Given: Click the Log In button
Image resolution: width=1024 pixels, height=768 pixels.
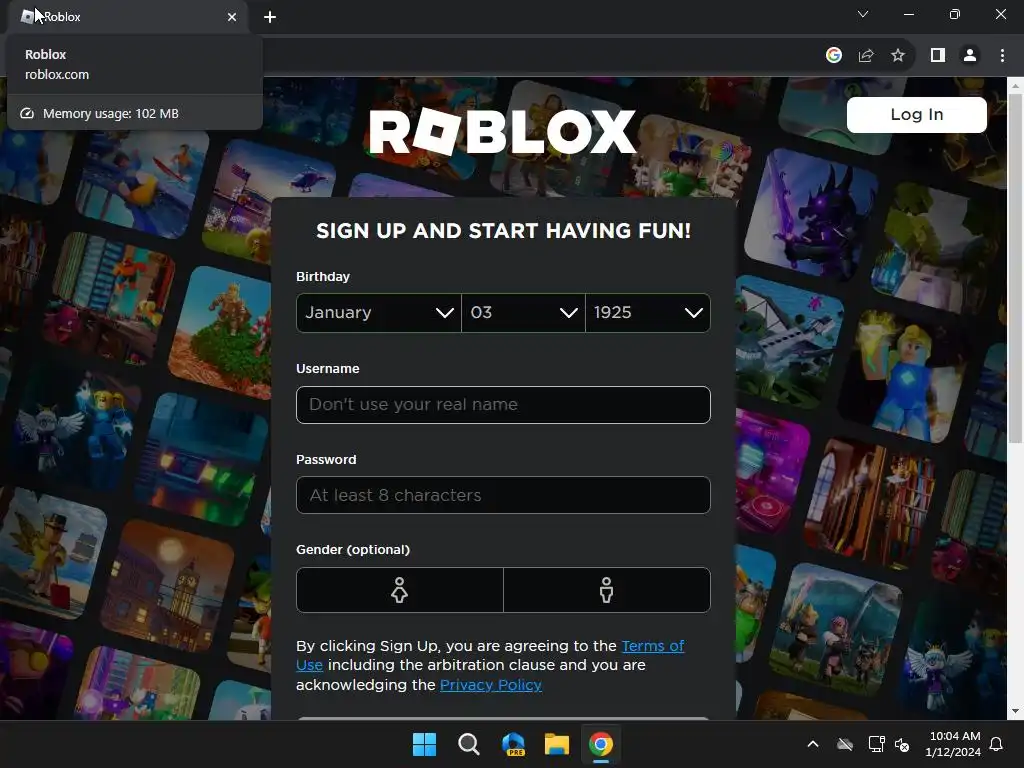Looking at the screenshot, I should pyautogui.click(x=916, y=115).
